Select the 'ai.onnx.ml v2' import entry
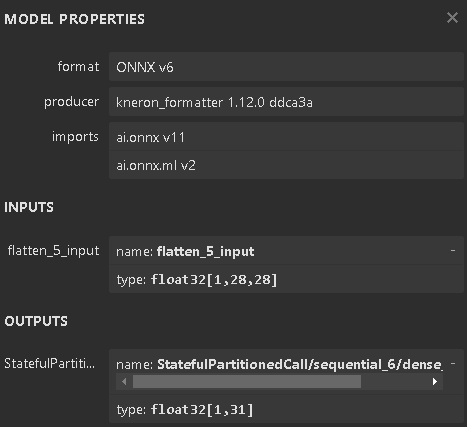Viewport: 467px width, 427px height. pos(286,165)
